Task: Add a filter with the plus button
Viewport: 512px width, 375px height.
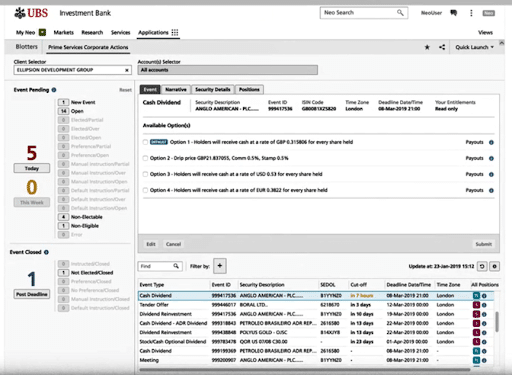Action: tap(220, 266)
